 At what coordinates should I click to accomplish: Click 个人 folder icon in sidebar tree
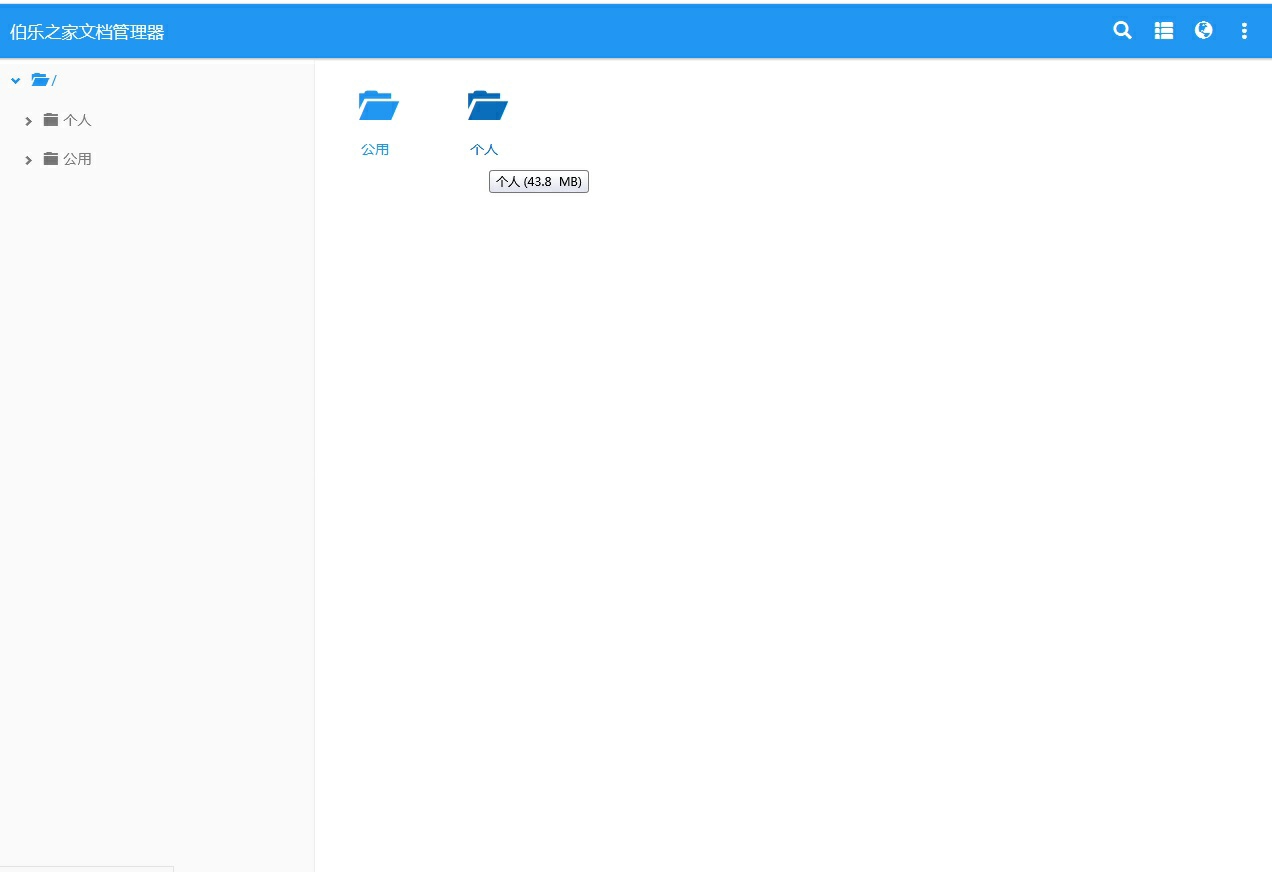51,120
